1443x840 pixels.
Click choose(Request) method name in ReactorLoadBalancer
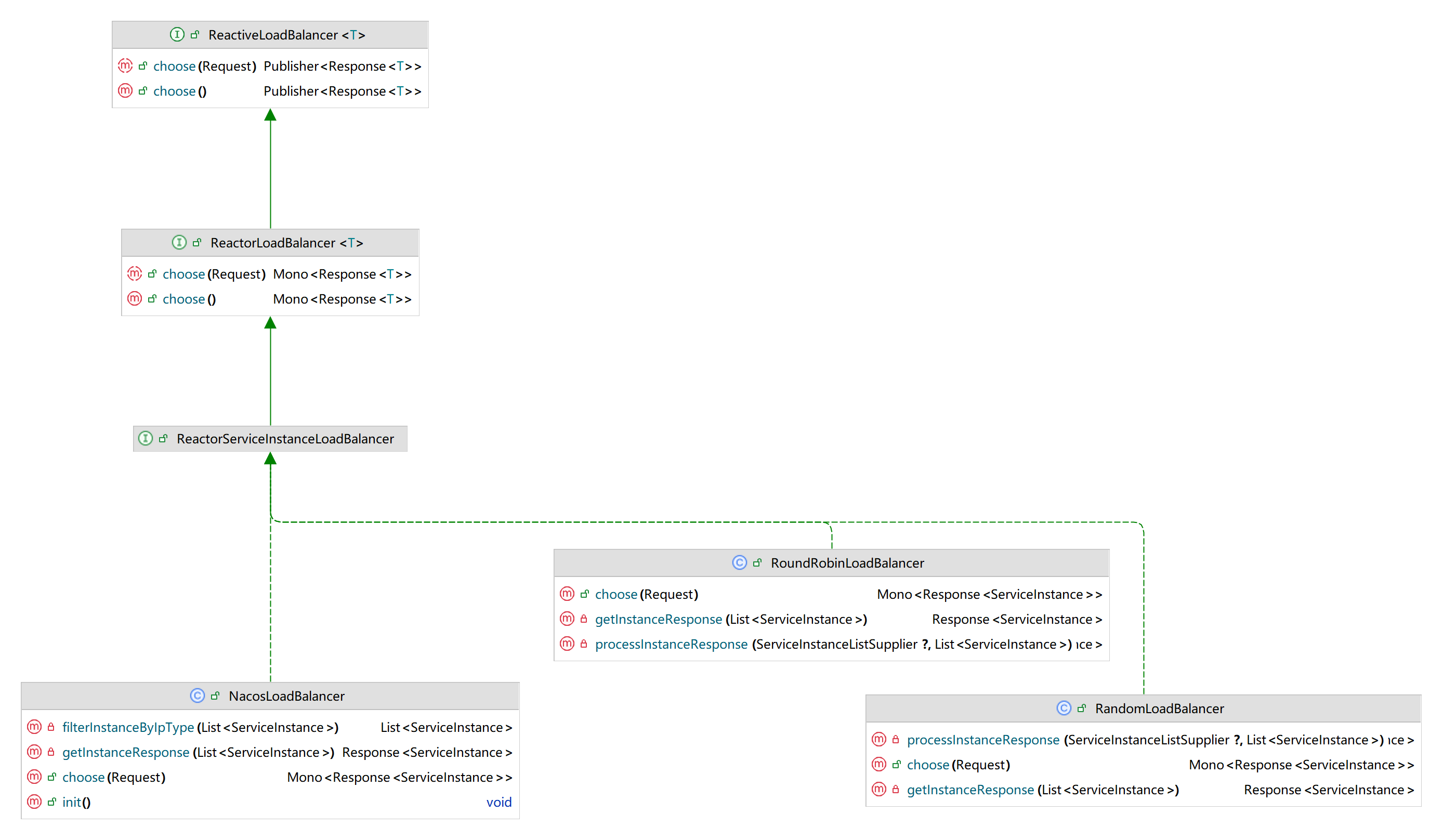click(214, 274)
